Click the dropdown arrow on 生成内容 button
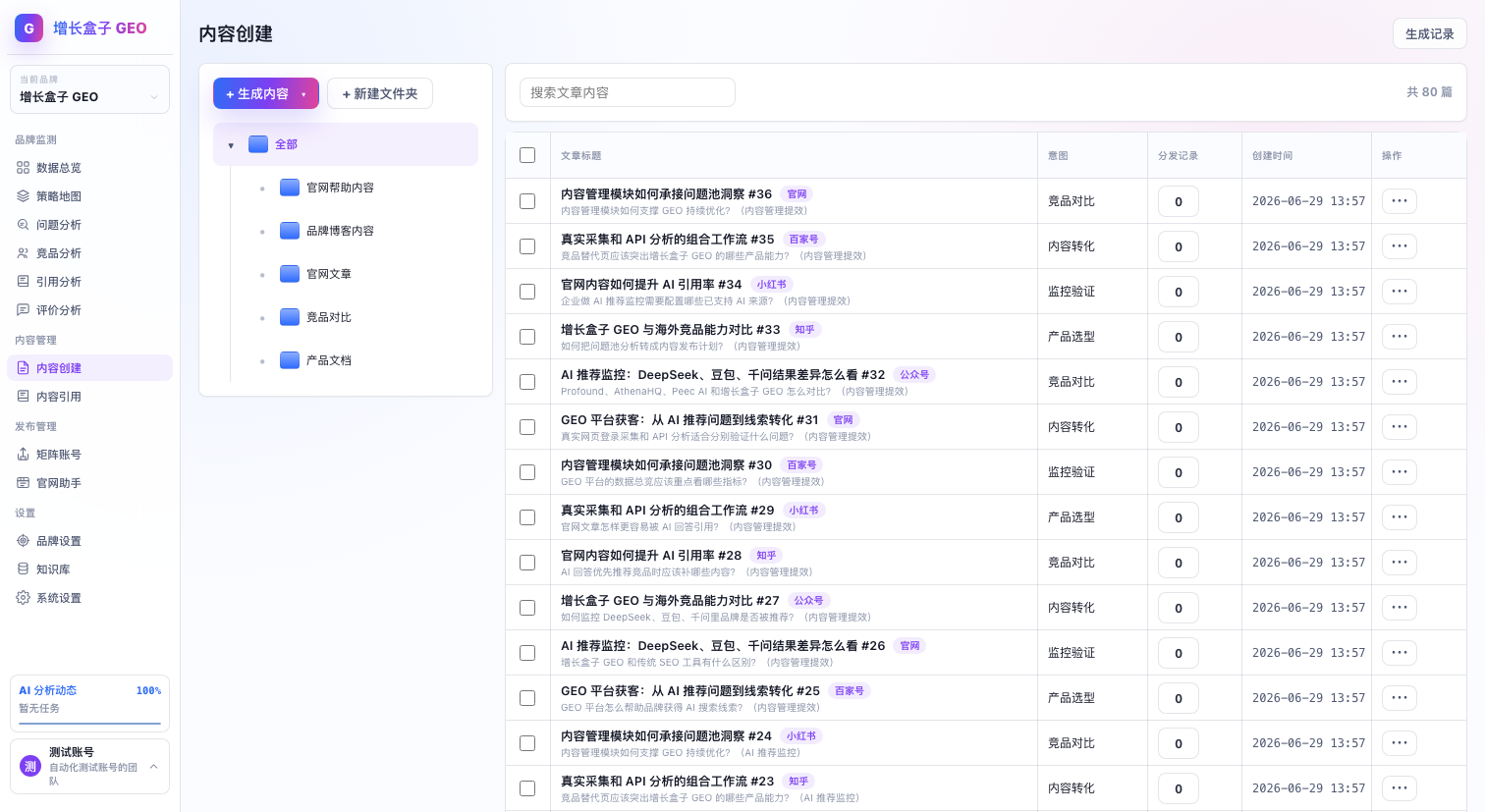 pyautogui.click(x=303, y=94)
